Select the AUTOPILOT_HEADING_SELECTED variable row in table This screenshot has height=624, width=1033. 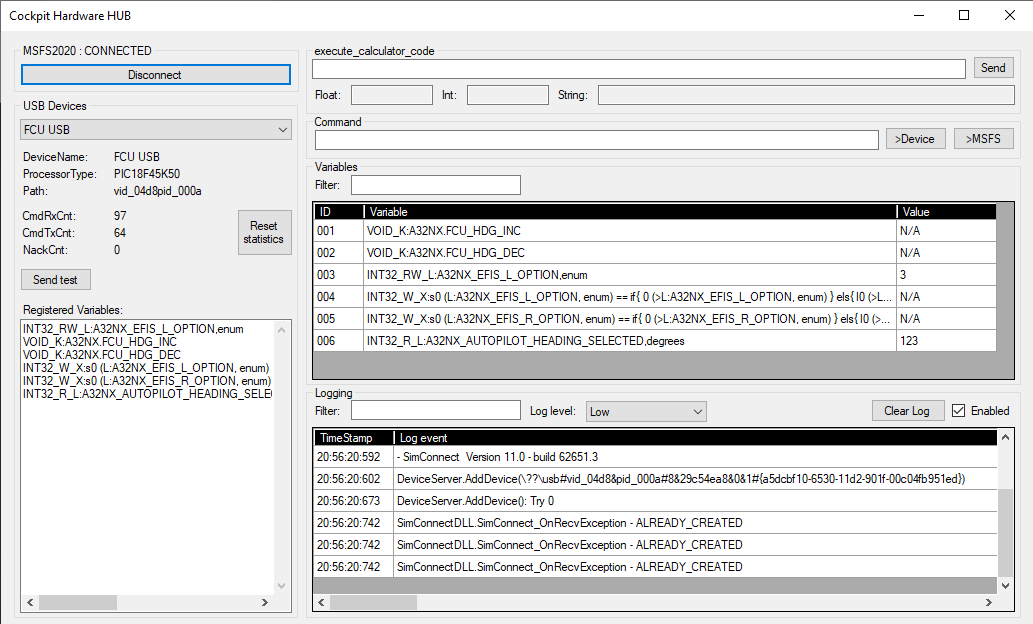point(655,341)
